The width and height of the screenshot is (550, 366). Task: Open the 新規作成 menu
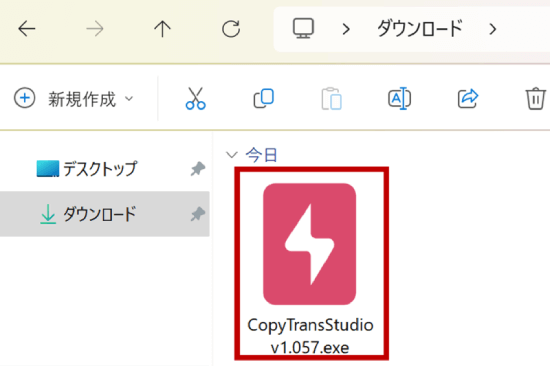74,99
